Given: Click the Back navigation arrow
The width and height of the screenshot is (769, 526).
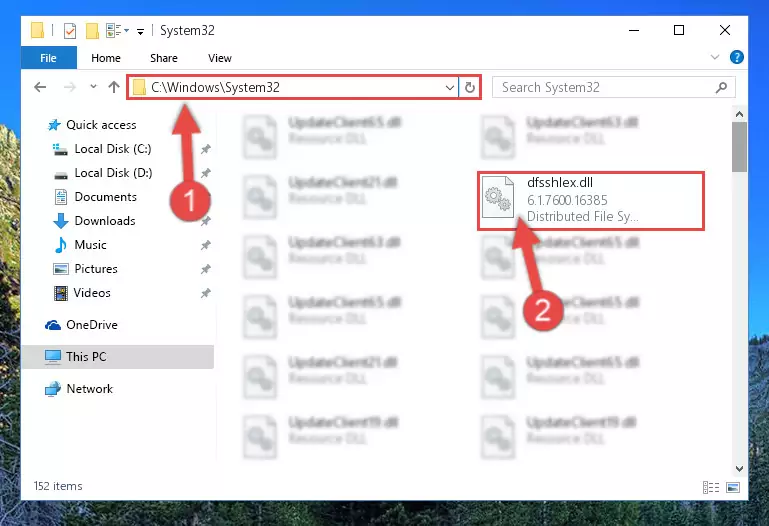Looking at the screenshot, I should (x=40, y=87).
